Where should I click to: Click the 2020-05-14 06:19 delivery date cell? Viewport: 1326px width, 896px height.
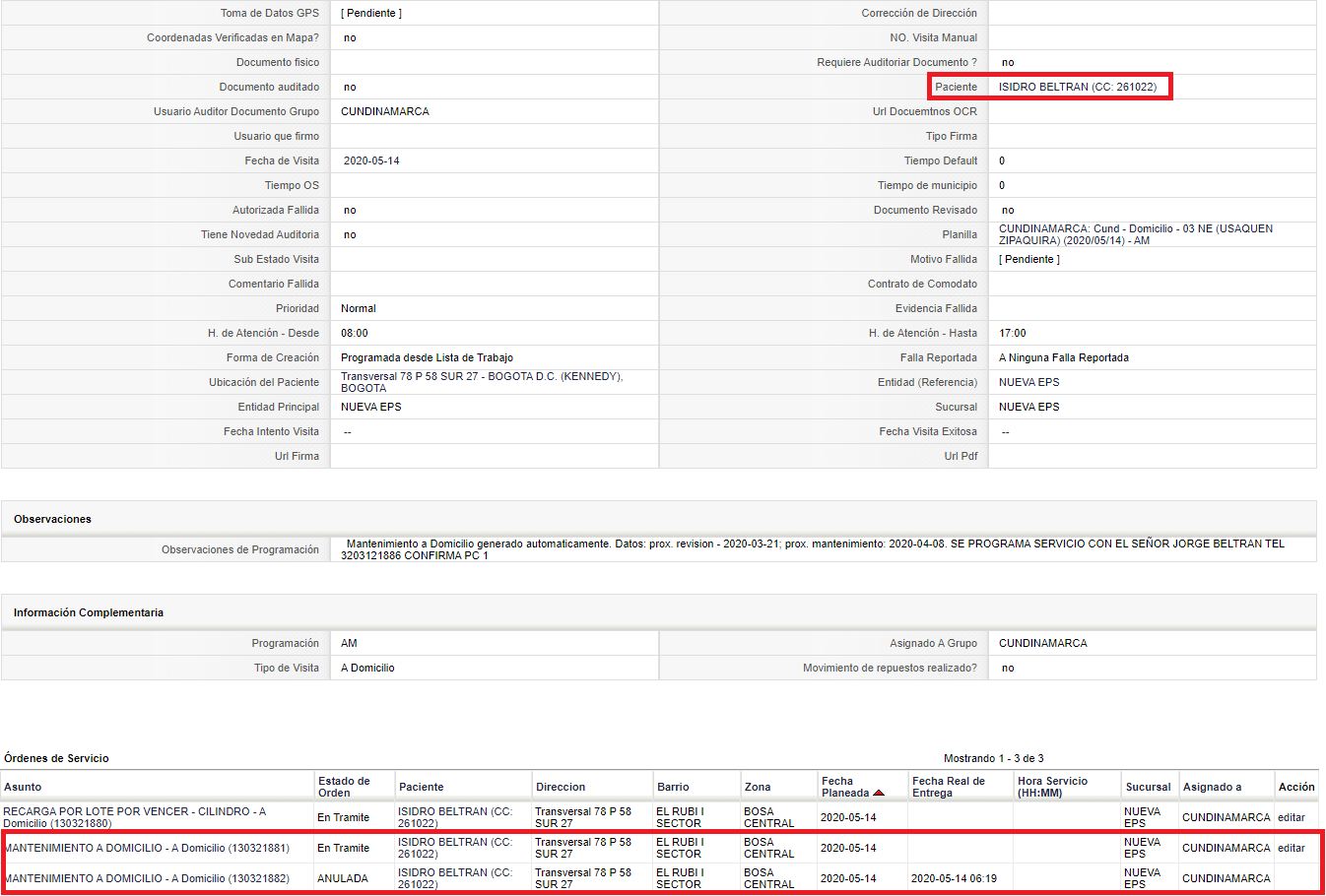tap(954, 878)
